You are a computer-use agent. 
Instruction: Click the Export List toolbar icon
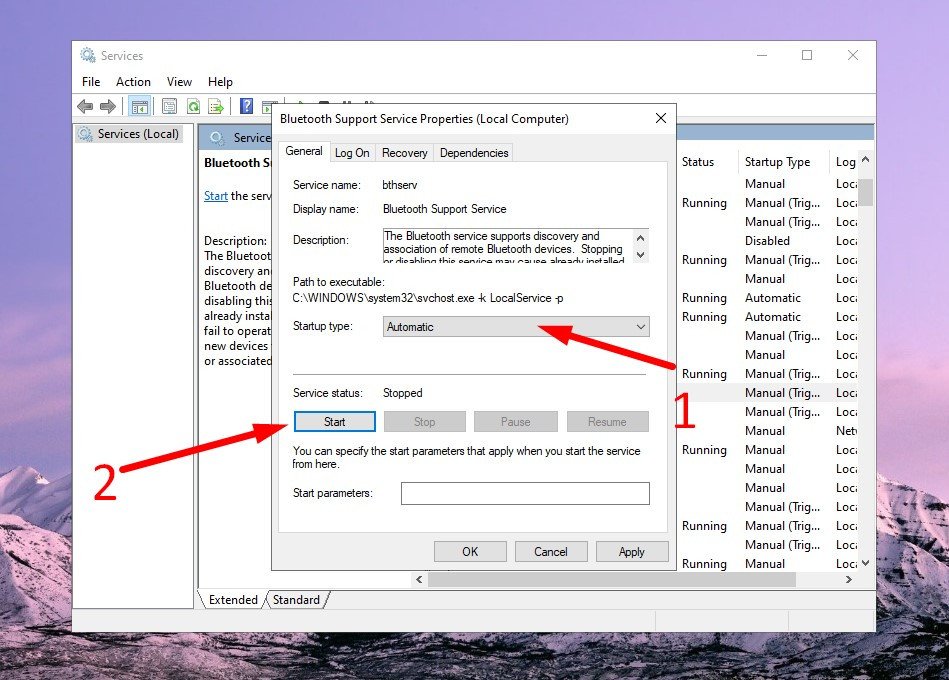[x=215, y=106]
